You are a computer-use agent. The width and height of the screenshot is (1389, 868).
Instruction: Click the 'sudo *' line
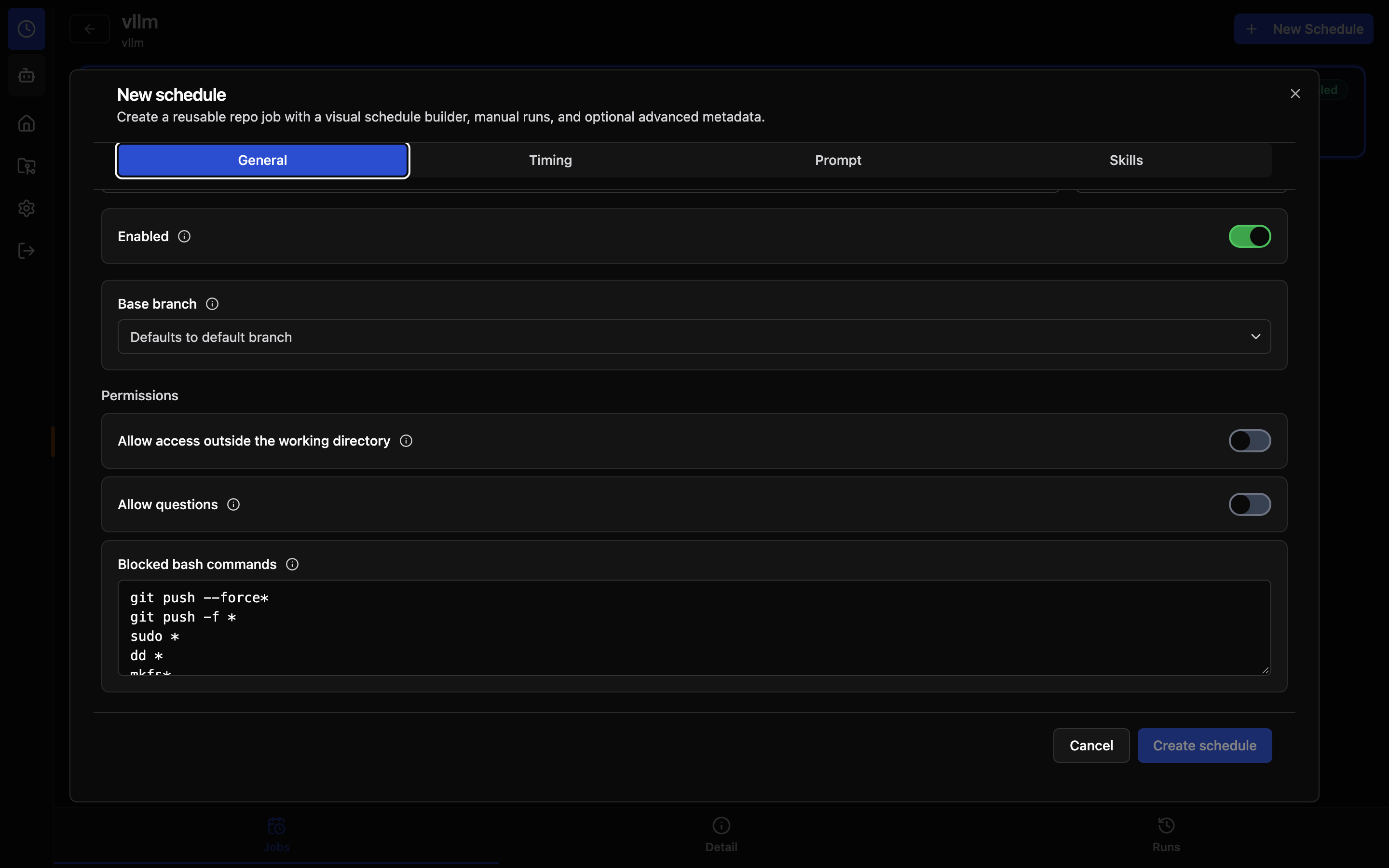(x=155, y=636)
